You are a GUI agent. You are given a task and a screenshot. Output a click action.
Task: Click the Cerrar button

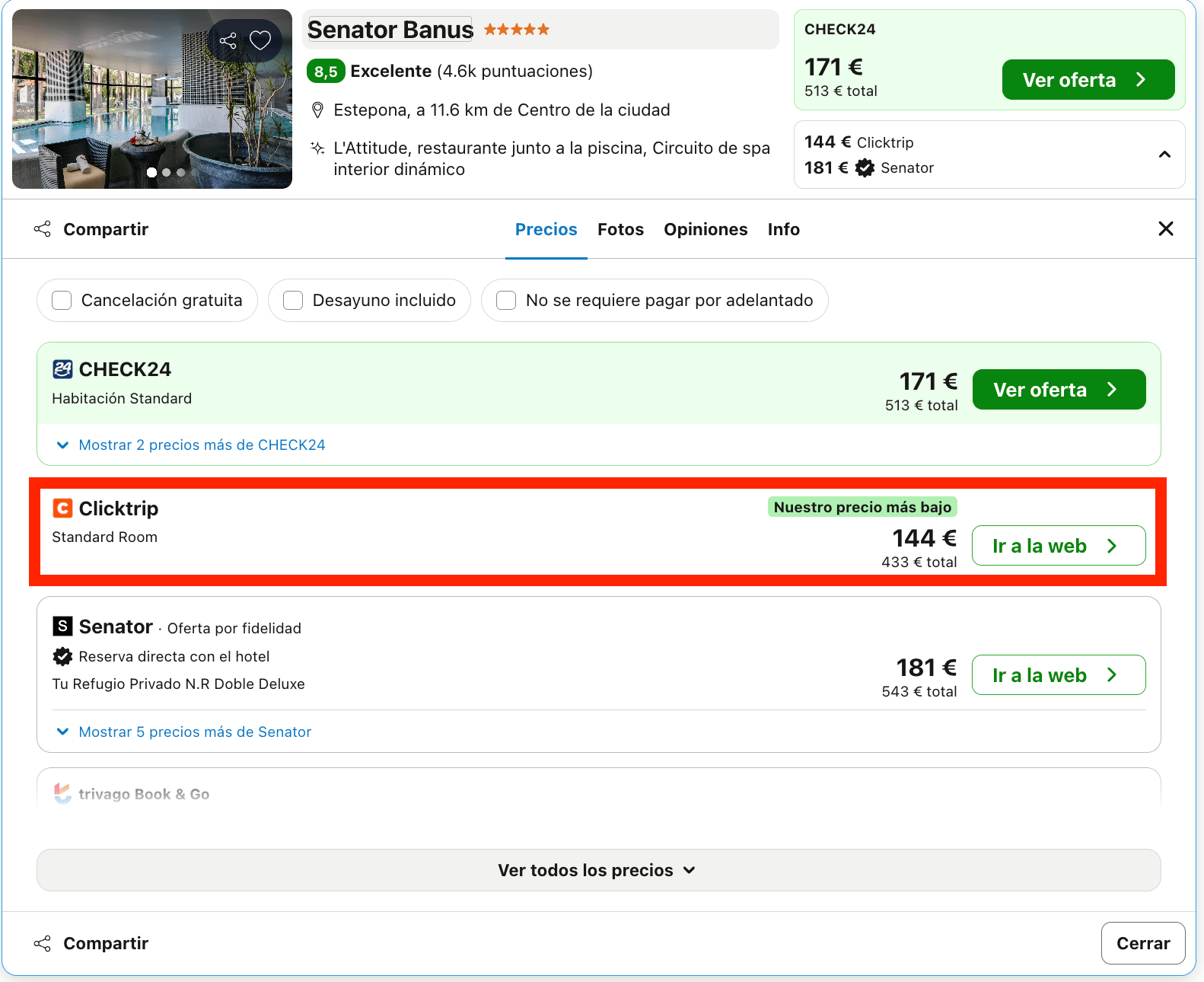coord(1143,943)
